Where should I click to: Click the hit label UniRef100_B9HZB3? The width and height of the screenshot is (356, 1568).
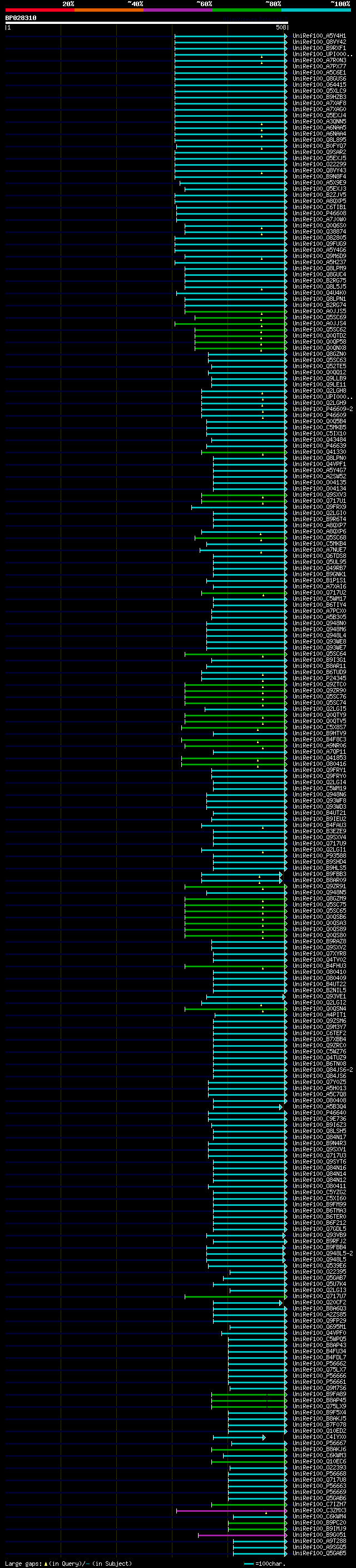point(319,97)
